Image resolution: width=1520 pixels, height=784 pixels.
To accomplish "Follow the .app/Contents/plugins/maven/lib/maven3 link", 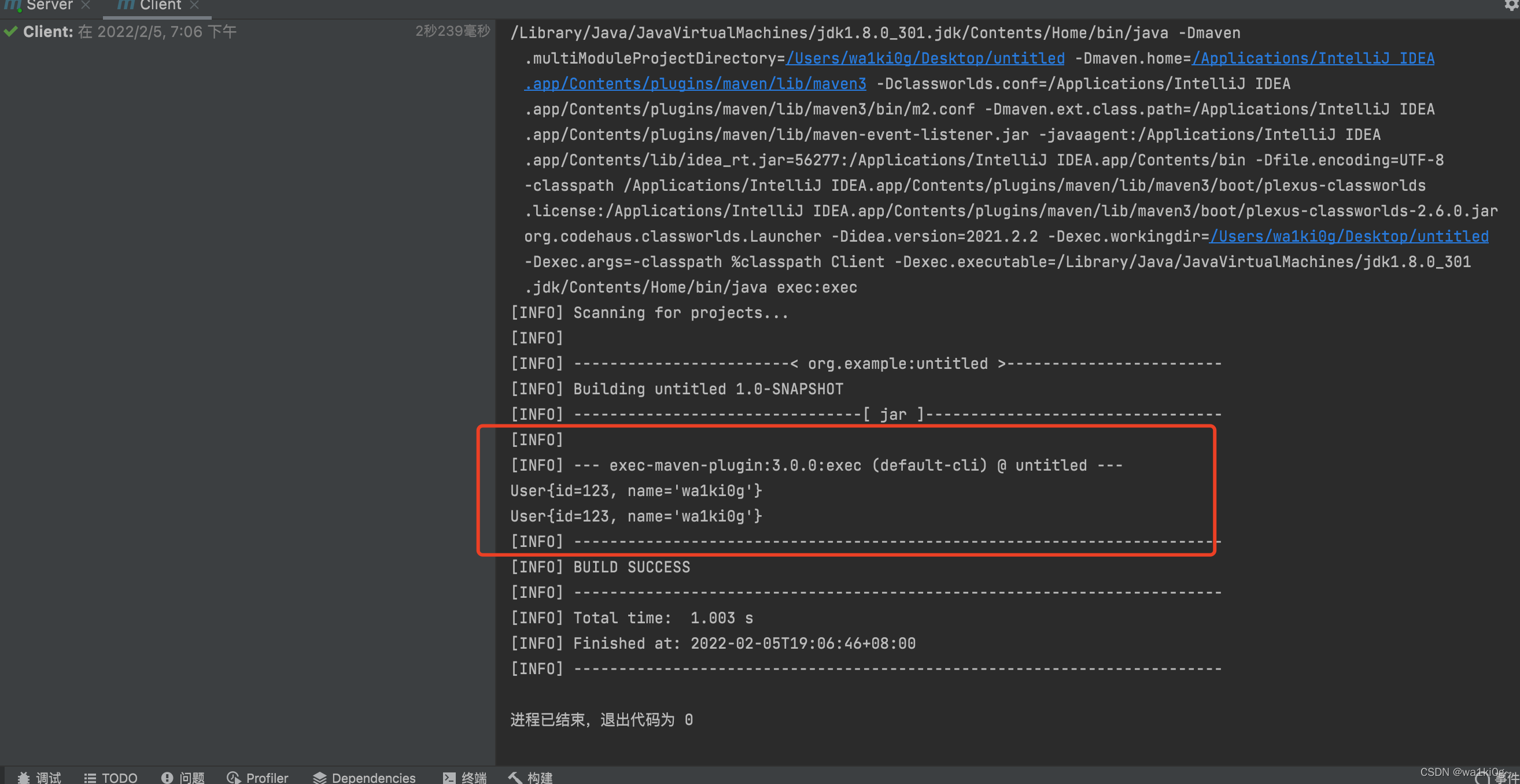I will [x=695, y=83].
